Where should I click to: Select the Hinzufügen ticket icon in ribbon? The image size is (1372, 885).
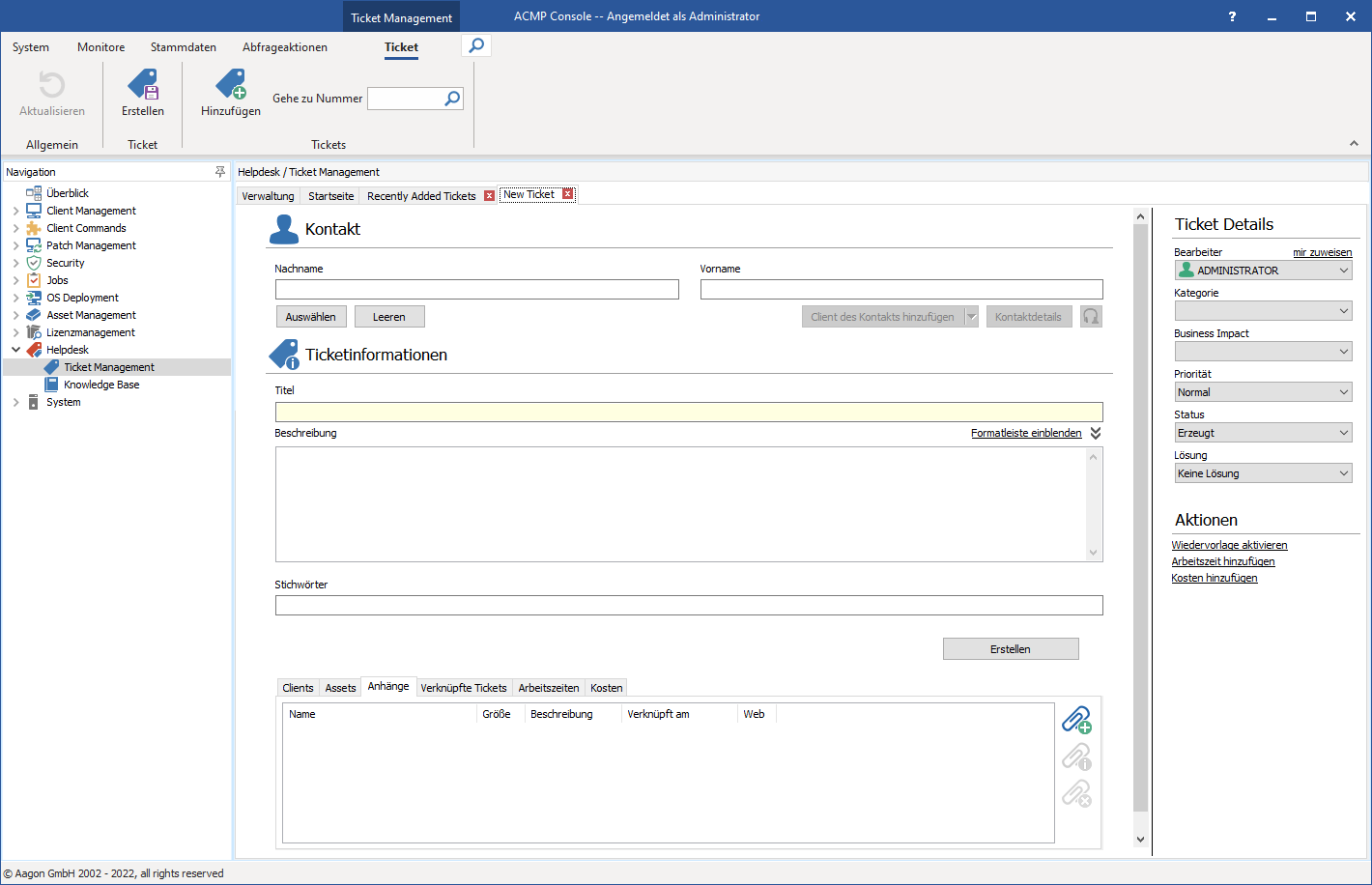point(230,87)
